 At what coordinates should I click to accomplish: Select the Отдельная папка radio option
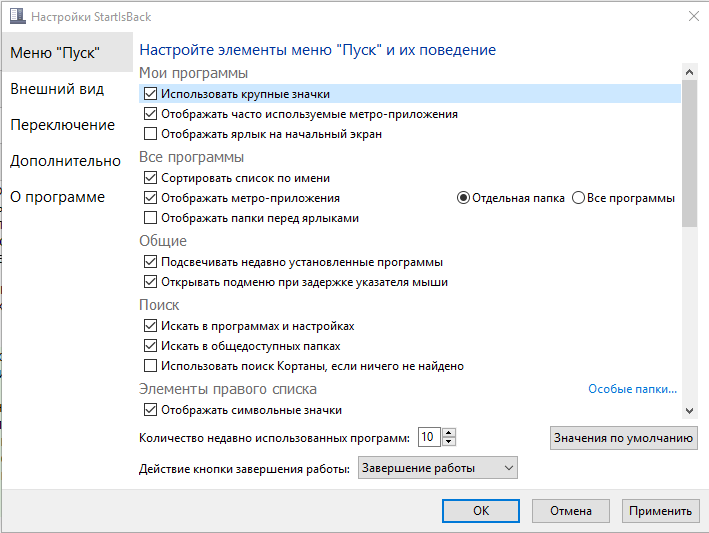point(463,198)
